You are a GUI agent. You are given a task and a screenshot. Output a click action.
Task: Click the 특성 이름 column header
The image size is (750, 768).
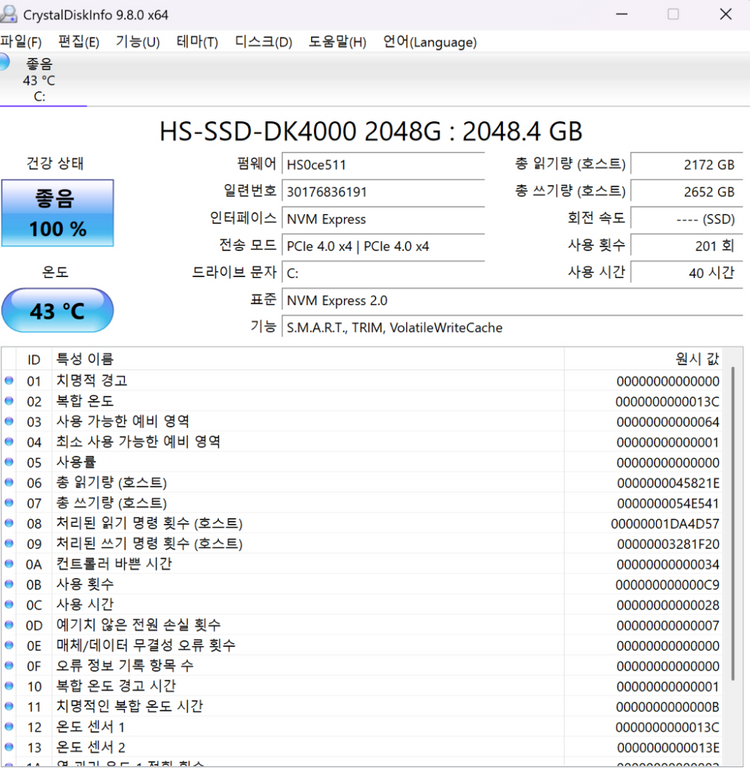(x=308, y=359)
